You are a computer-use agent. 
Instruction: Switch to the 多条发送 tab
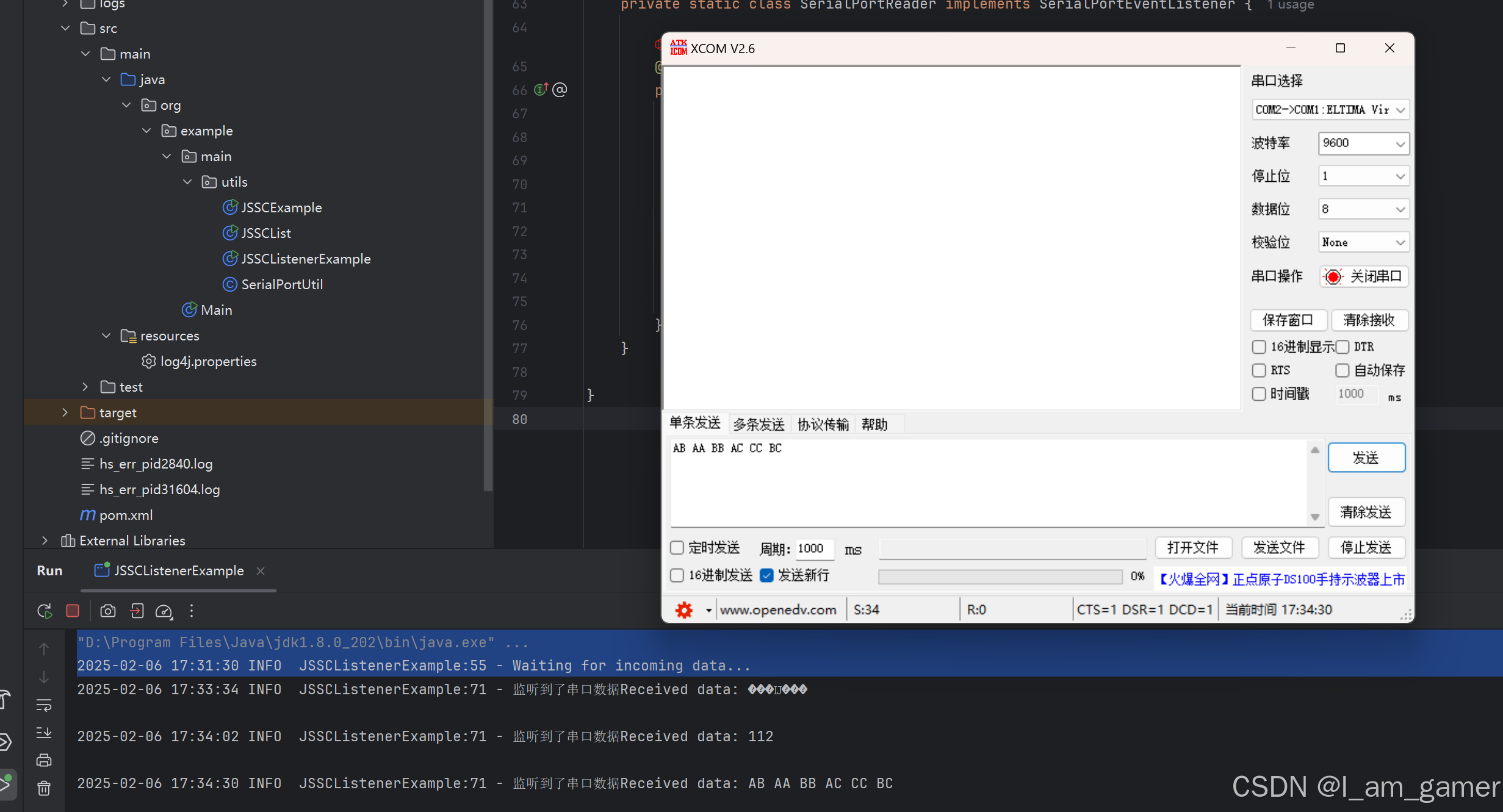[759, 424]
